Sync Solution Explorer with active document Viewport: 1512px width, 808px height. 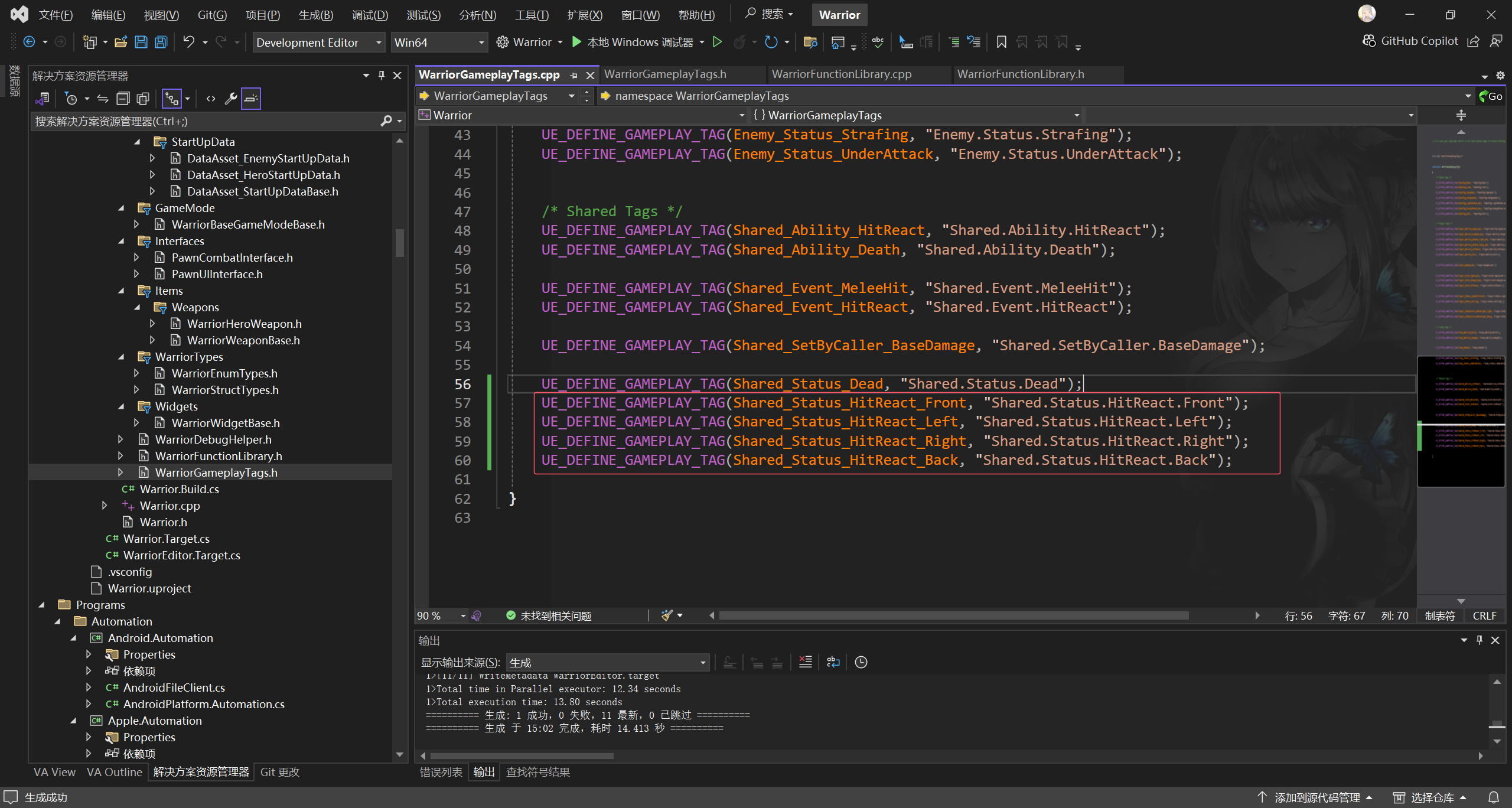tap(102, 98)
